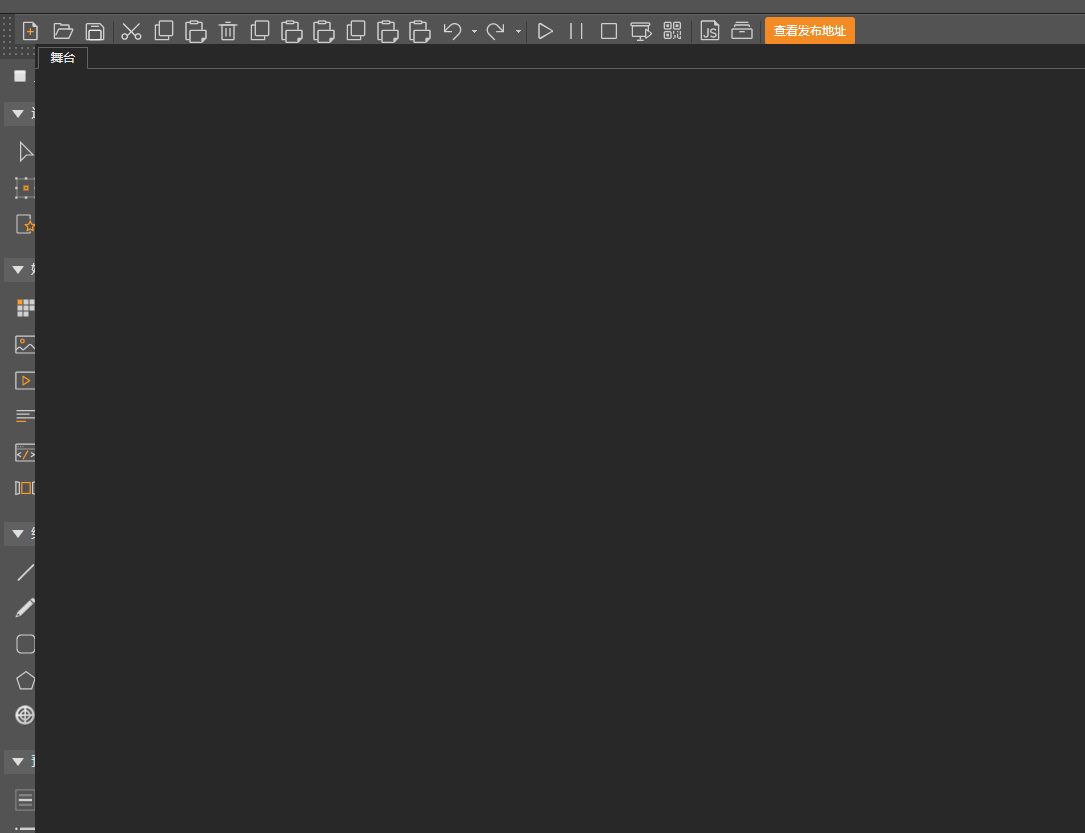This screenshot has height=833, width=1085.
Task: Click the stacked-tray icon right of the JS icon
Action: point(742,31)
